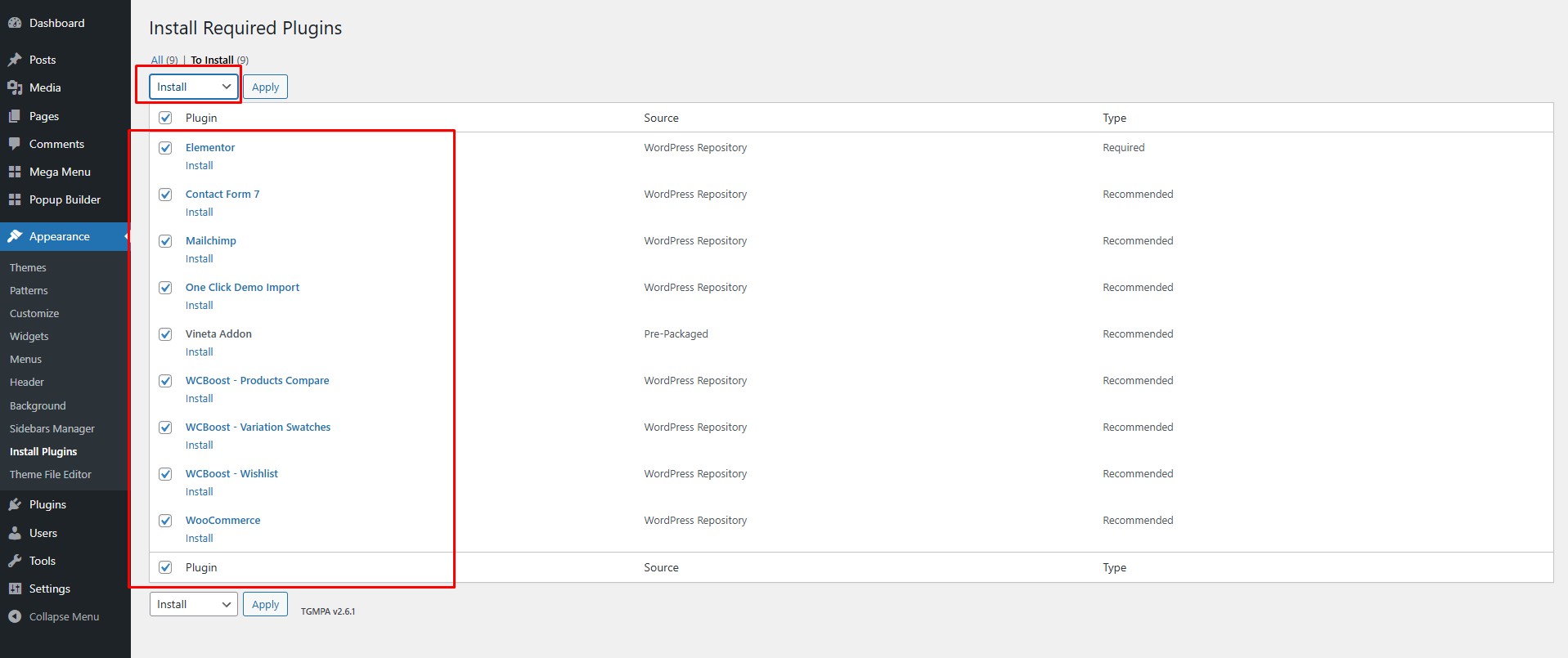Viewport: 1568px width, 658px height.
Task: Switch to the To Install filter
Action: coord(212,60)
